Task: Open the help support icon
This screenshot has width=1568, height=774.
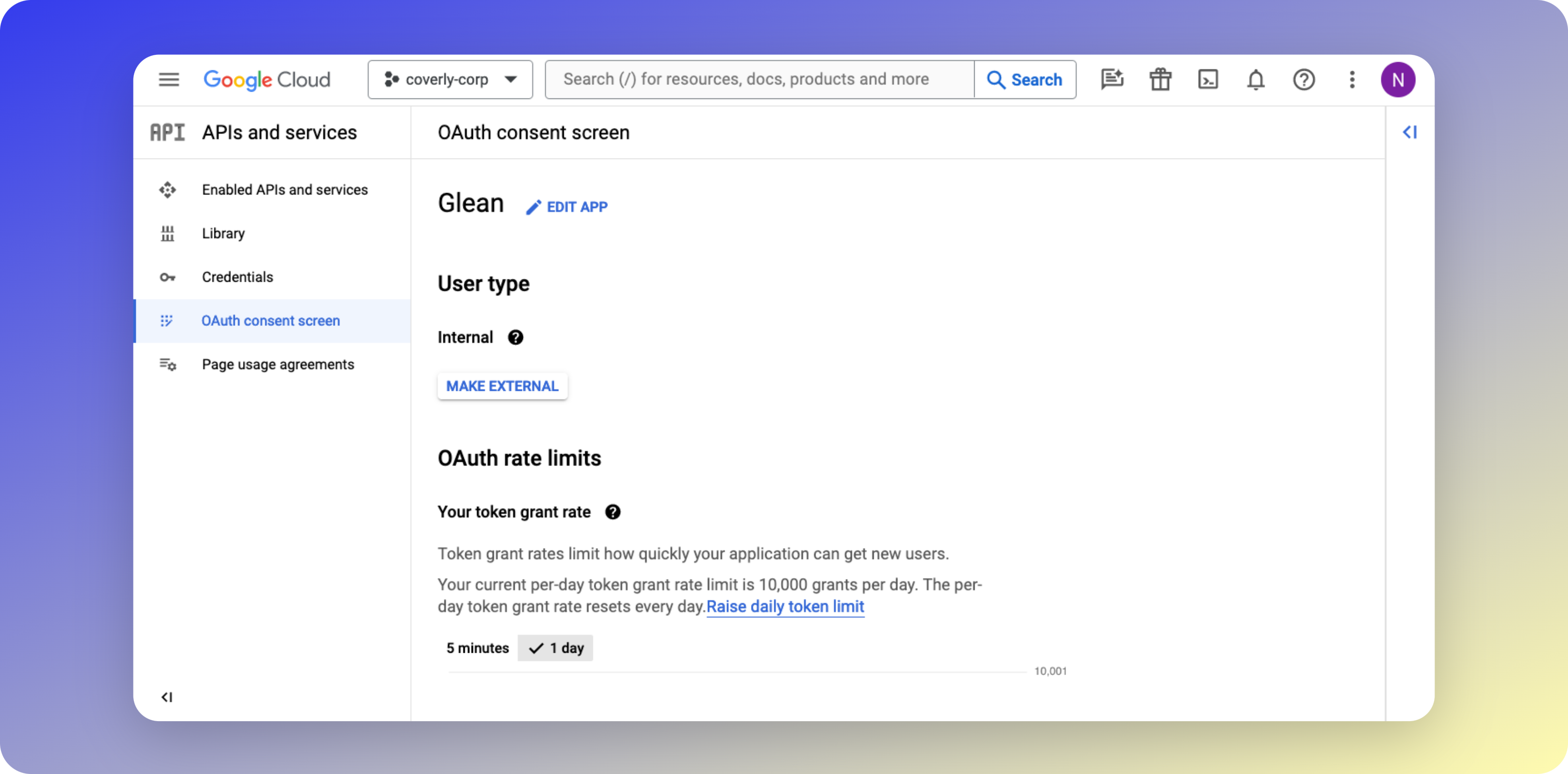Action: tap(1303, 79)
